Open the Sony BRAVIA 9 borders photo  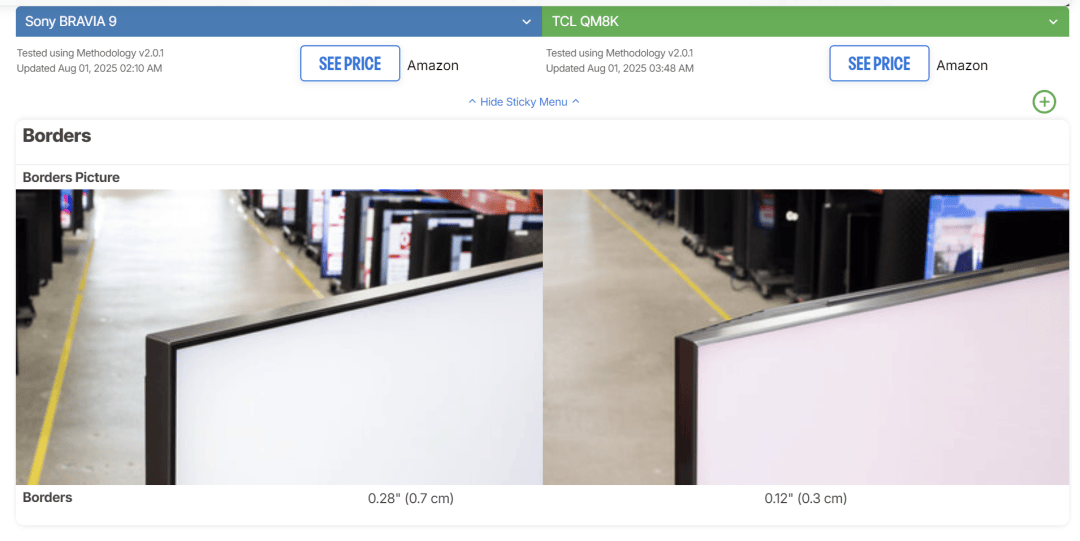pyautogui.click(x=279, y=337)
